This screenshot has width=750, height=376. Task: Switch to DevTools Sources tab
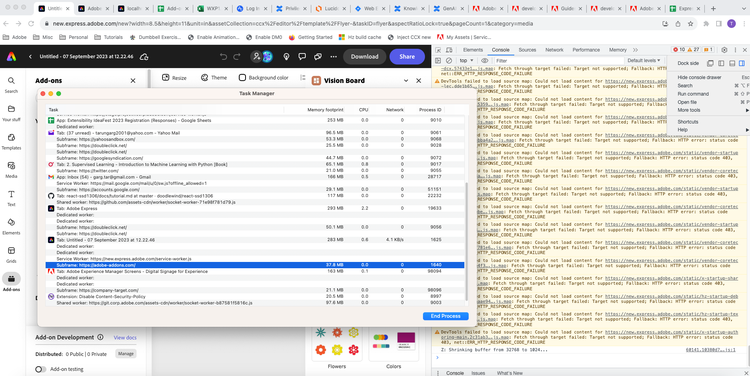click(527, 50)
